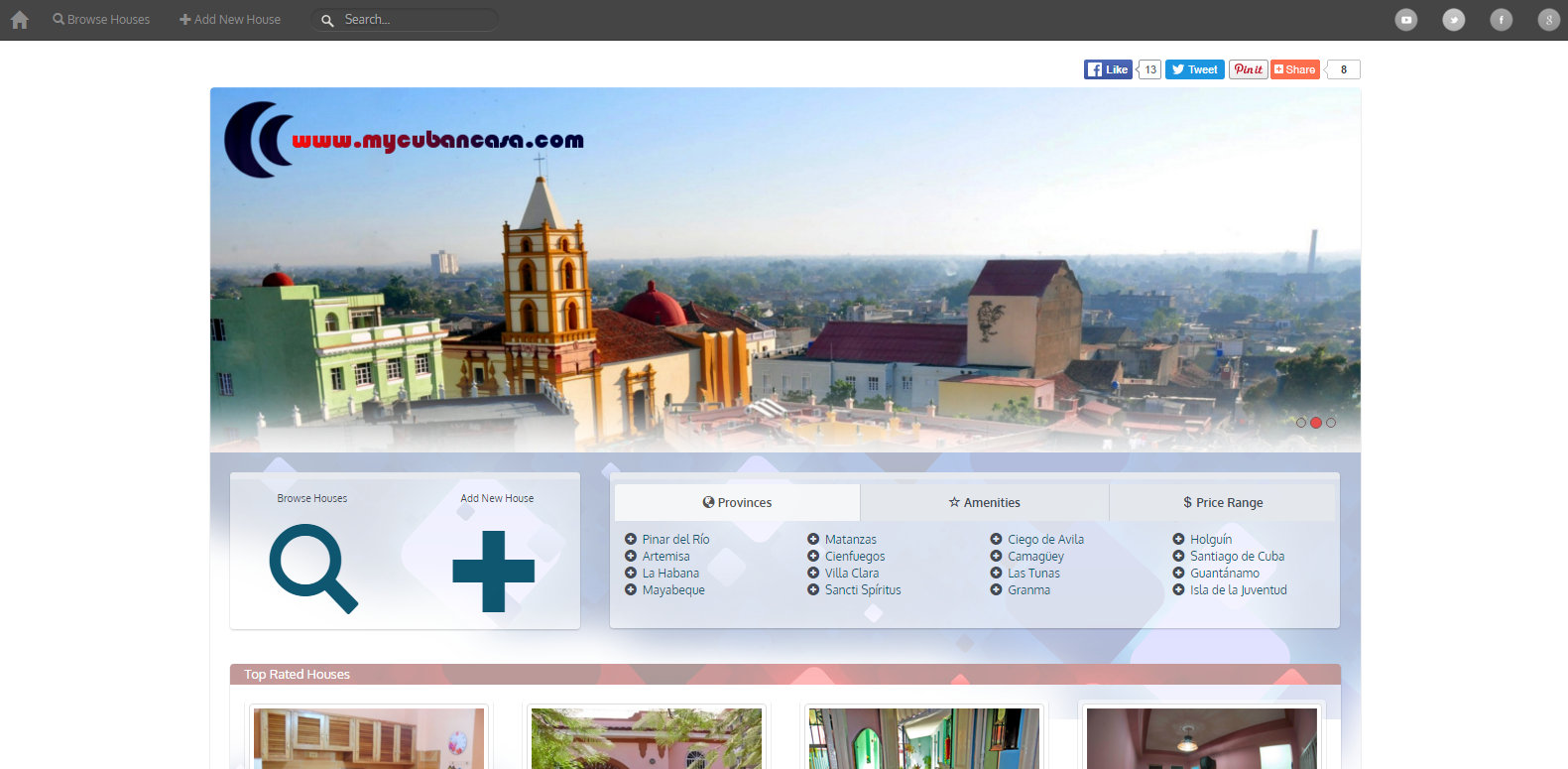
Task: Select the active red slideshow dot
Action: pos(1316,423)
